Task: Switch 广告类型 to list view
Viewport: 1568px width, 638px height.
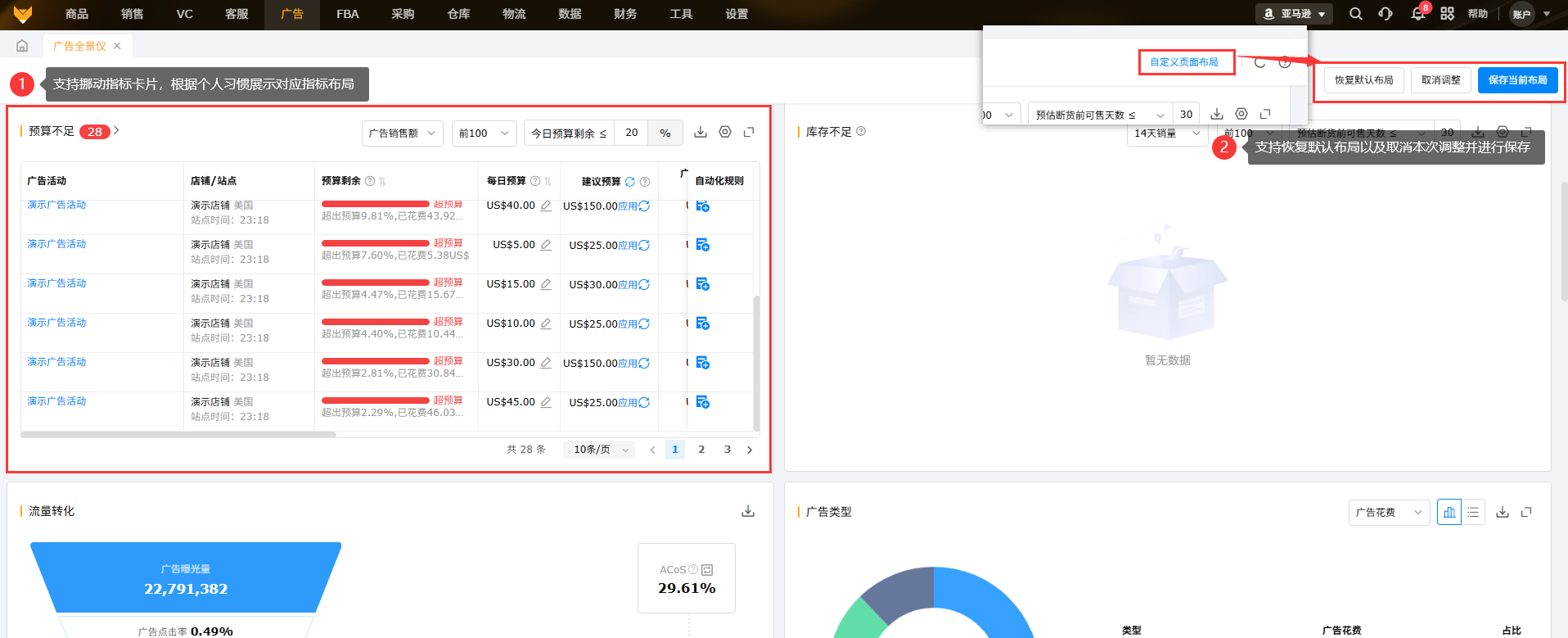Action: 1473,512
